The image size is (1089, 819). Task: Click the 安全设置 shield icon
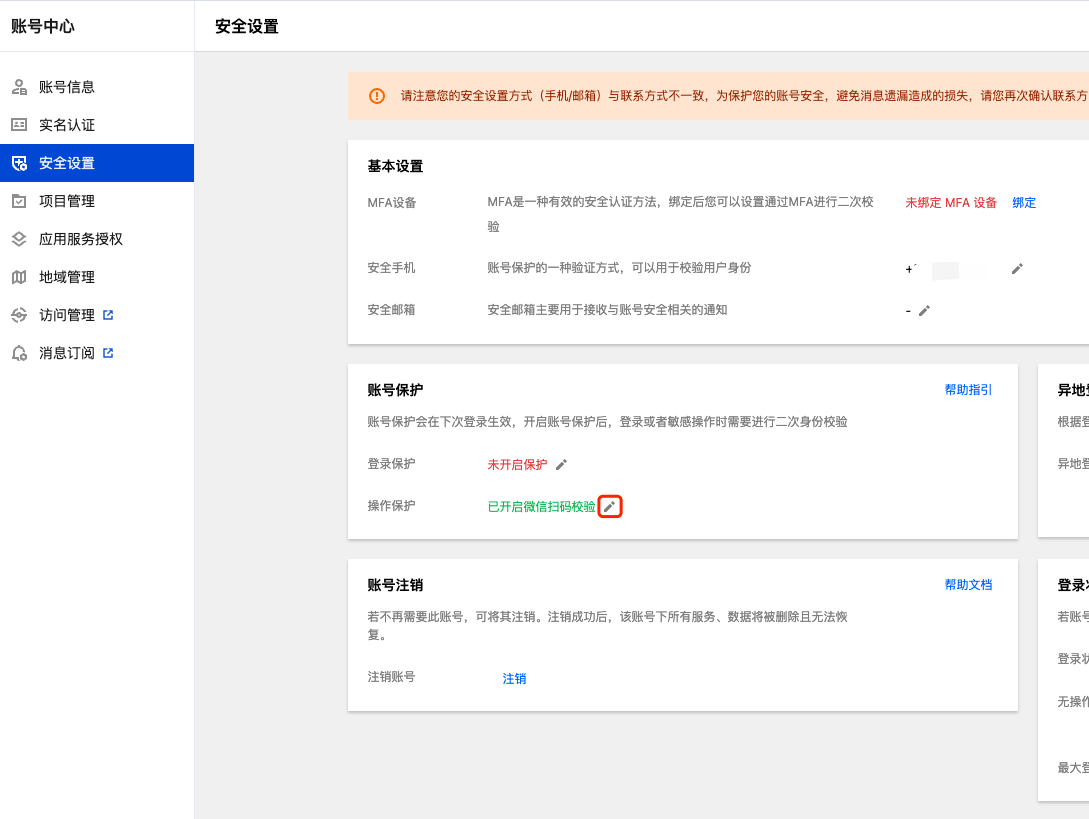pos(19,163)
